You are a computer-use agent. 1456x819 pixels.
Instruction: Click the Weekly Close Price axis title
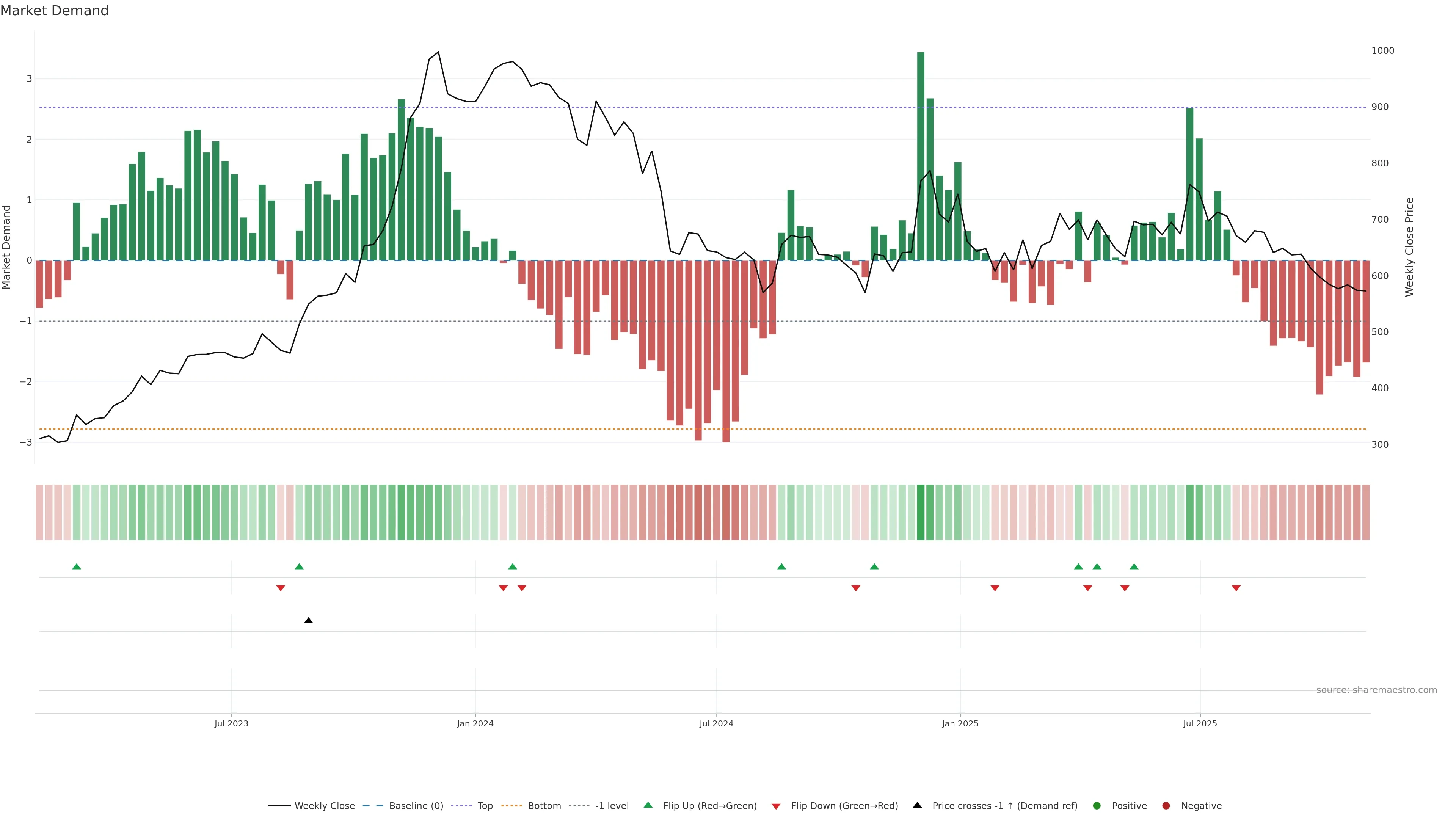coord(1409,246)
